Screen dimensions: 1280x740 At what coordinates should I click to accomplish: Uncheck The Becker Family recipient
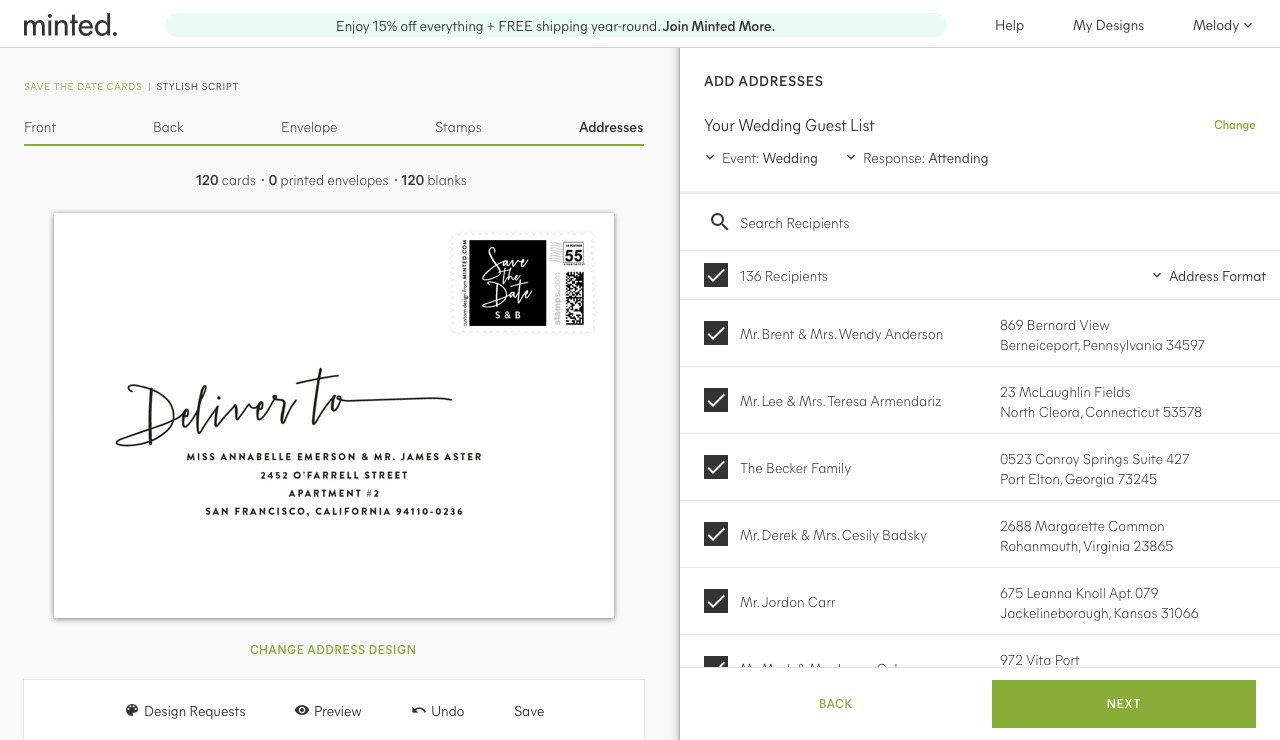pyautogui.click(x=716, y=467)
